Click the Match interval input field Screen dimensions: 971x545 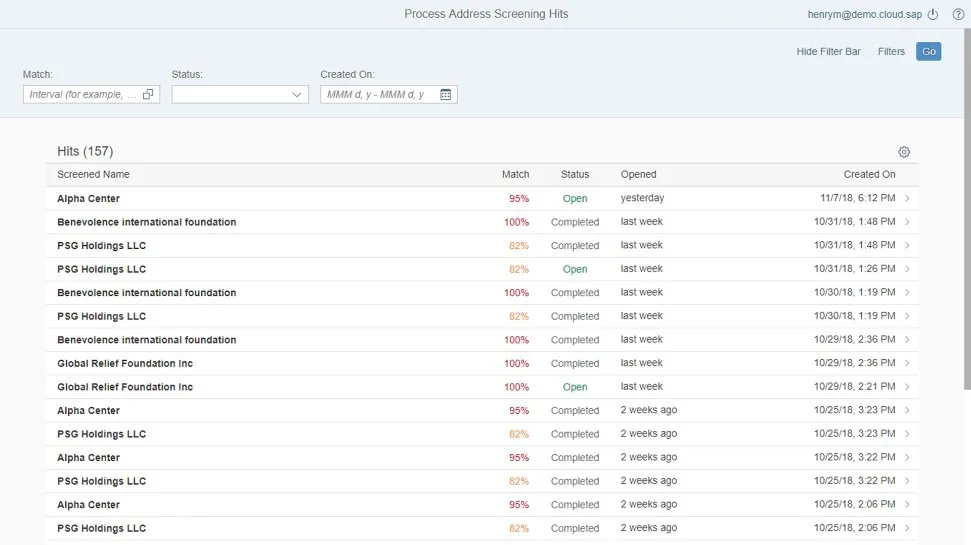click(82, 94)
